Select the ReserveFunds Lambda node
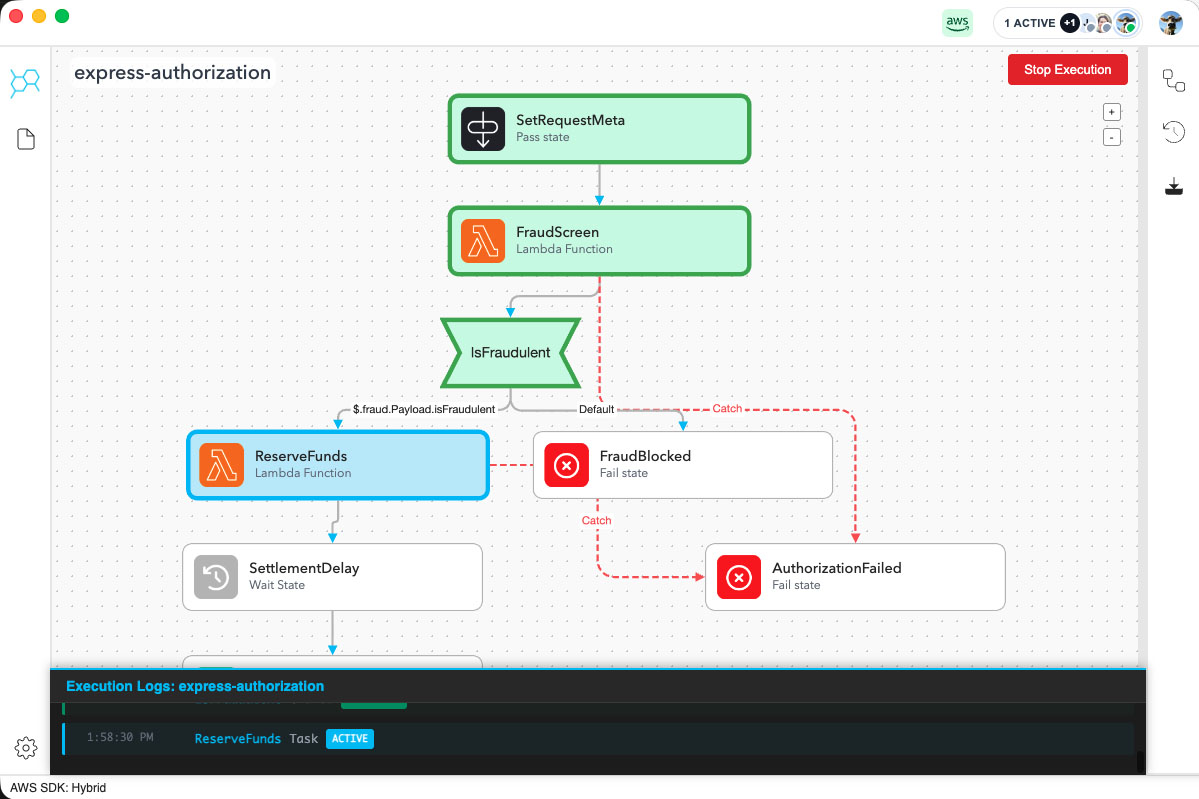The width and height of the screenshot is (1199, 799). (x=338, y=465)
